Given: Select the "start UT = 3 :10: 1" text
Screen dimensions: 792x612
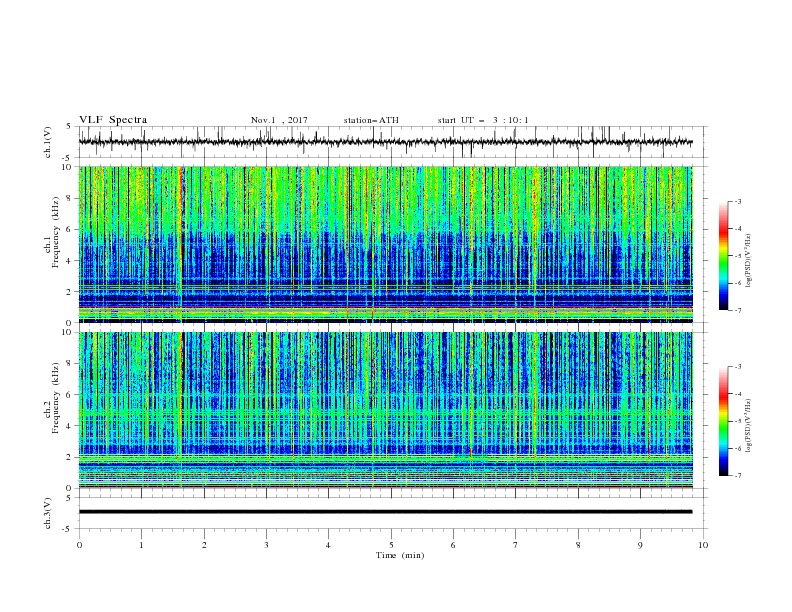Looking at the screenshot, I should click(483, 120).
